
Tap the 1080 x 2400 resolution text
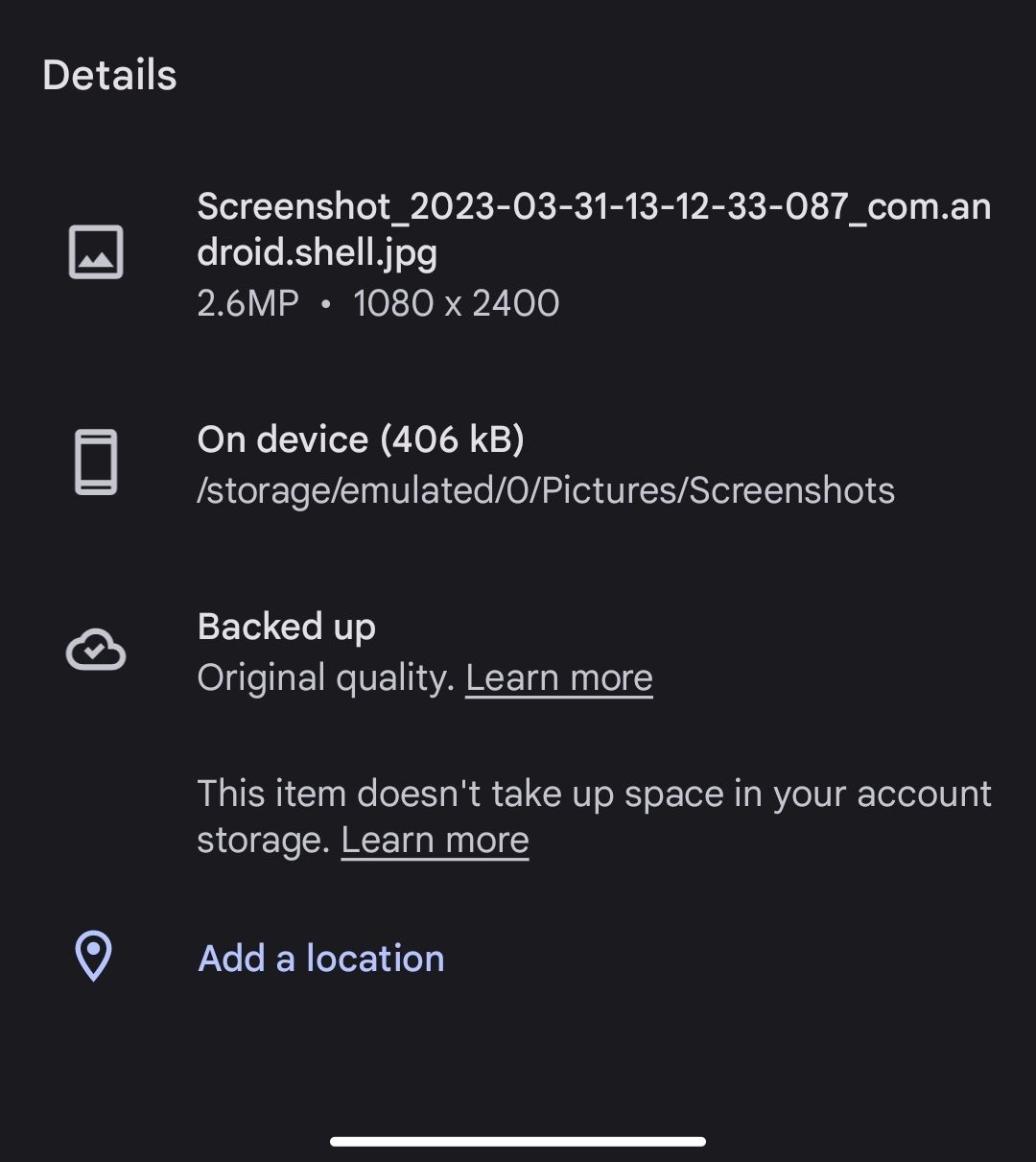pos(456,303)
